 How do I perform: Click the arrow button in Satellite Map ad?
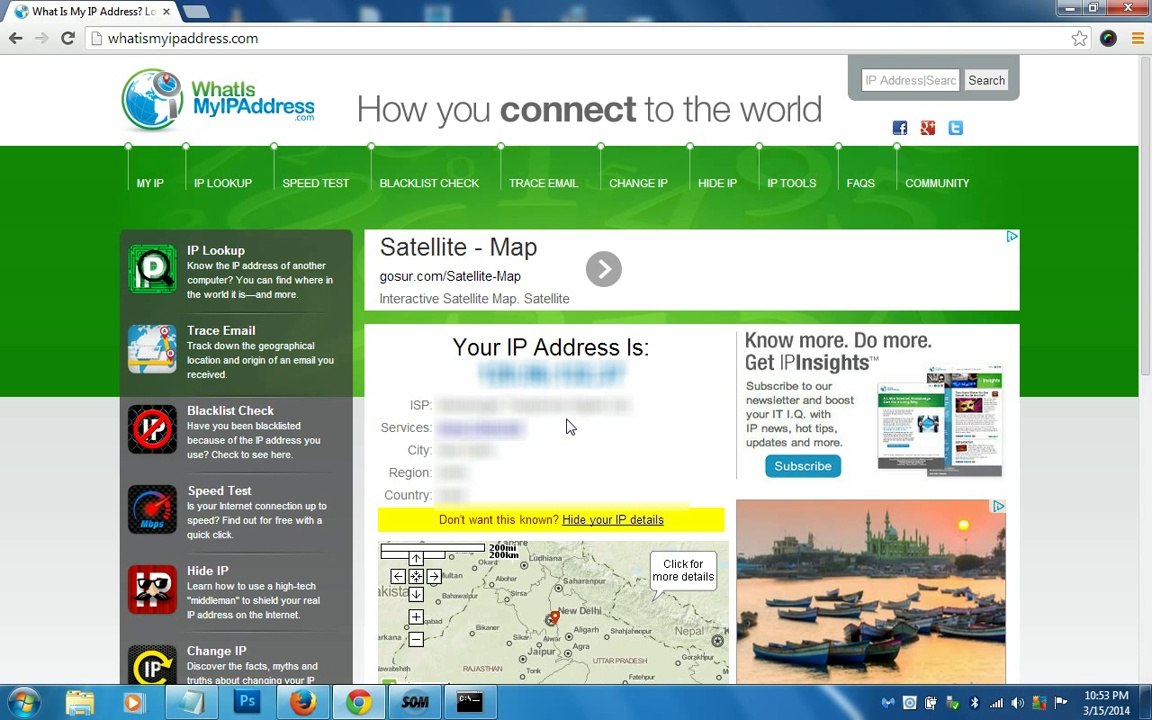[x=604, y=270]
